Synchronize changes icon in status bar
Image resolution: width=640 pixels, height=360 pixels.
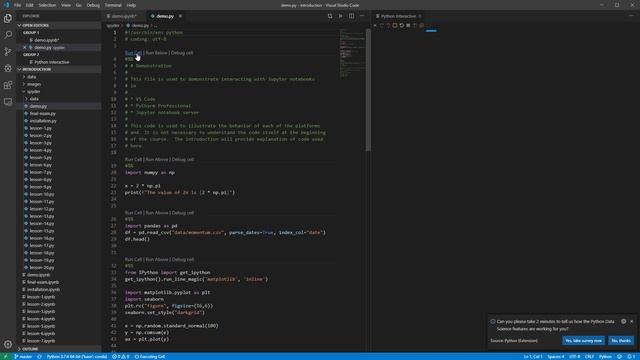[39, 356]
